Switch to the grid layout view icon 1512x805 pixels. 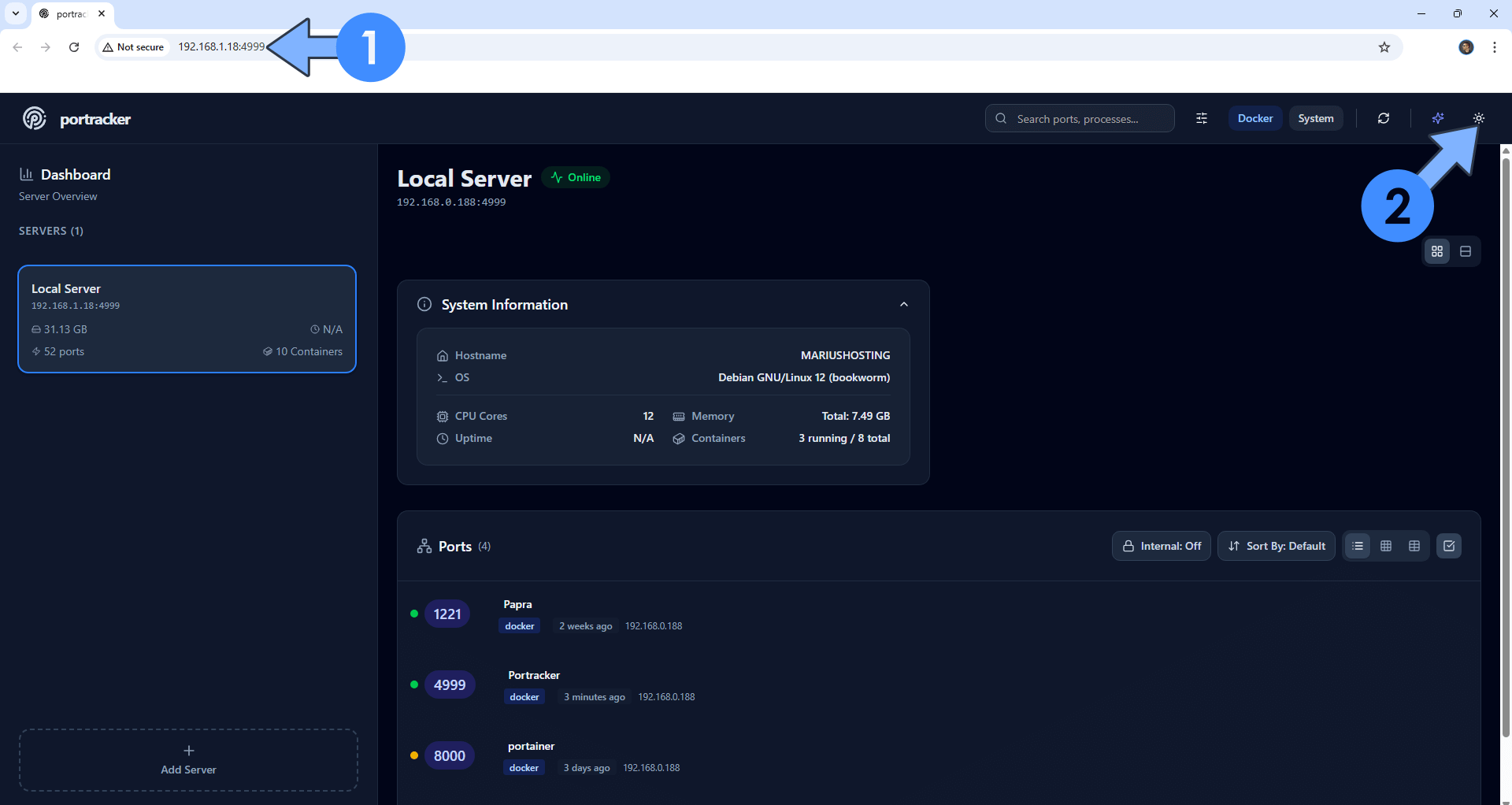click(x=1437, y=251)
